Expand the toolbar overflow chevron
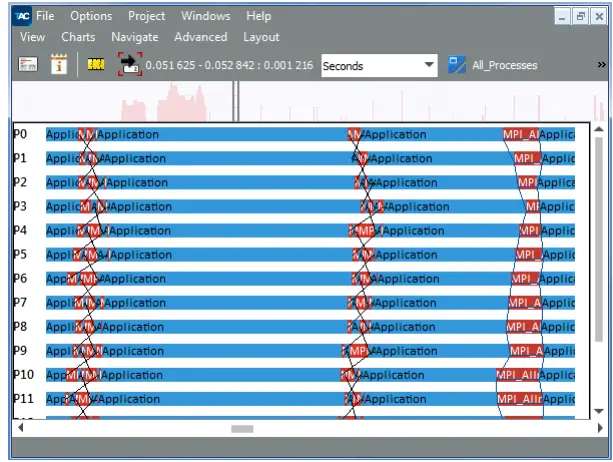Viewport: 613px width, 462px height. [601, 64]
